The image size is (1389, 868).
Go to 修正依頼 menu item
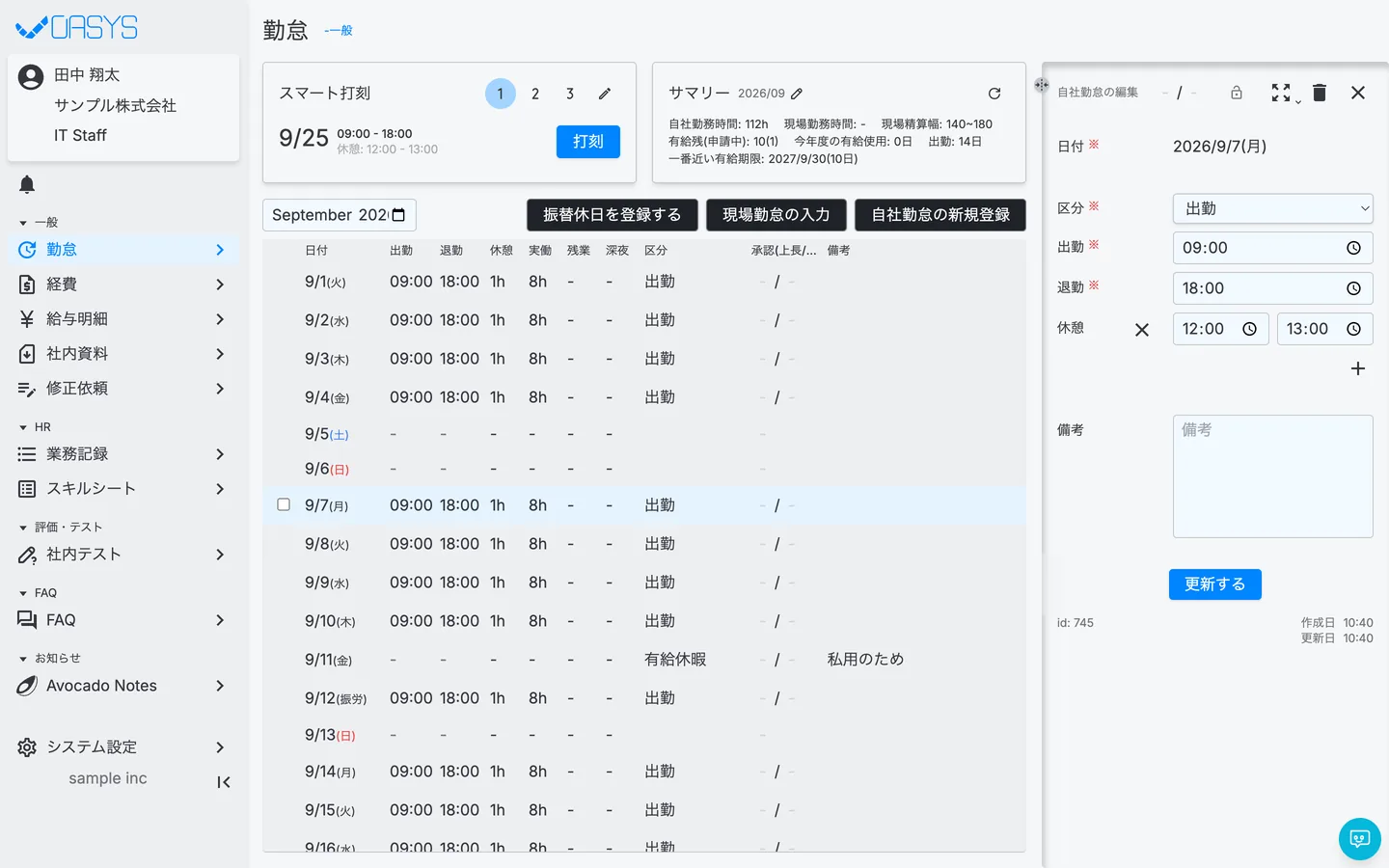coord(123,389)
